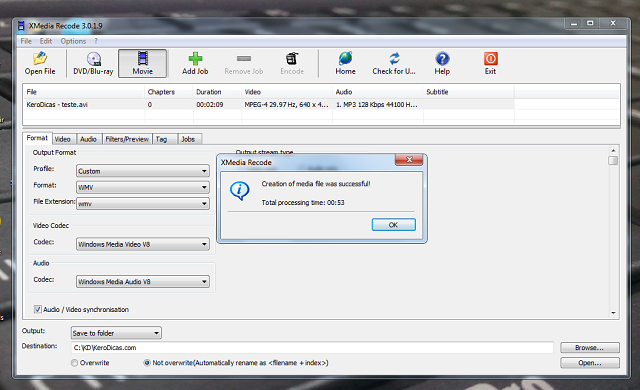Viewport: 640px width, 390px height.
Task: Expand the Video Codec dropdown
Action: [143, 244]
